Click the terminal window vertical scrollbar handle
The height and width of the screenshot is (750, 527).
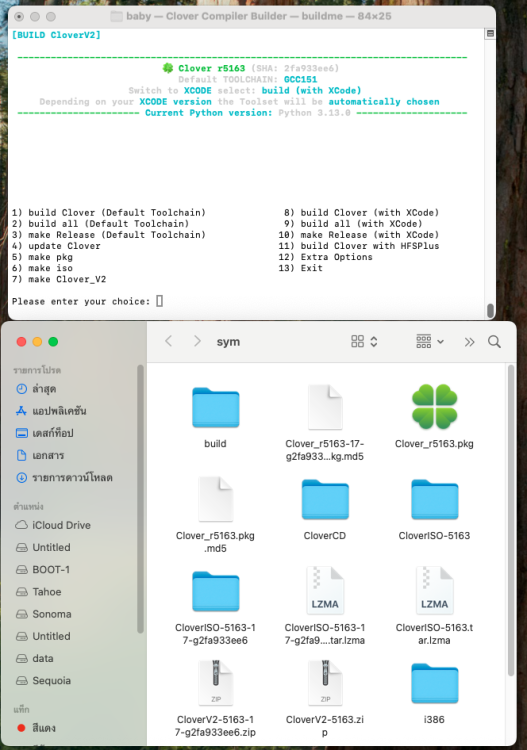tap(490, 310)
